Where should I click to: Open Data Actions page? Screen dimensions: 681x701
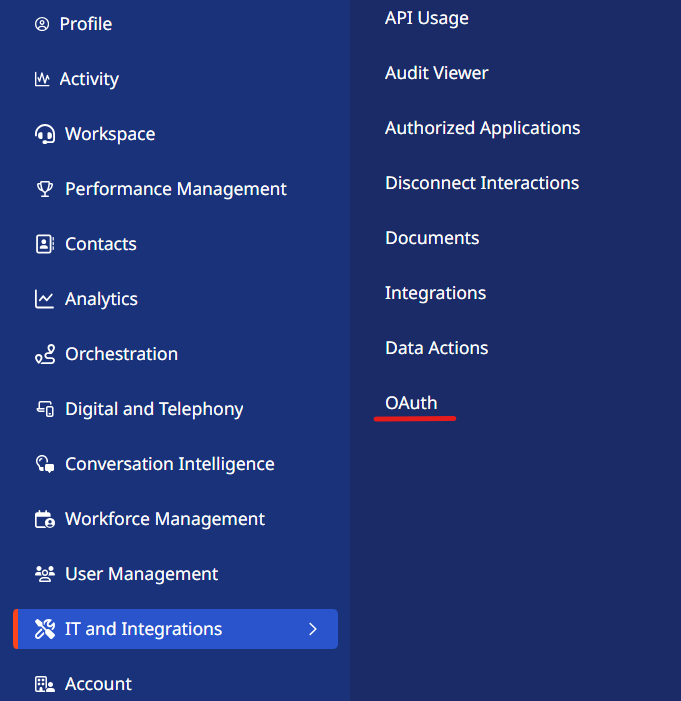(x=436, y=348)
